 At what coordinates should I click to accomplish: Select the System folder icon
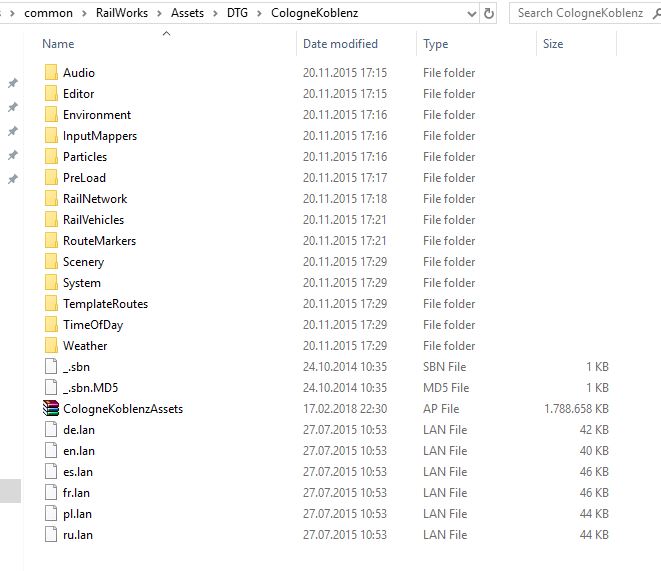click(51, 283)
